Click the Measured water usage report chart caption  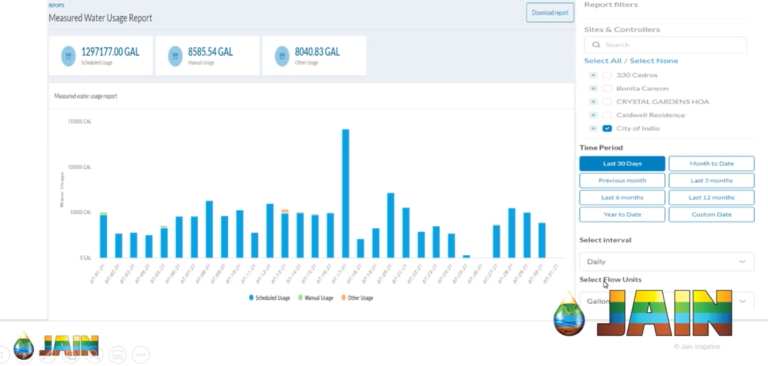[86, 97]
